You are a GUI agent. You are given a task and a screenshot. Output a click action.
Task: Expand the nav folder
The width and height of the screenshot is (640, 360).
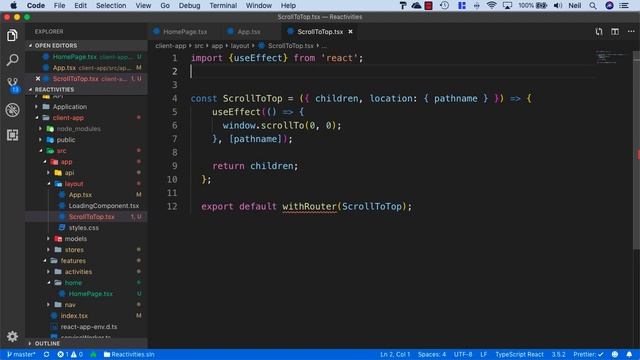point(70,305)
